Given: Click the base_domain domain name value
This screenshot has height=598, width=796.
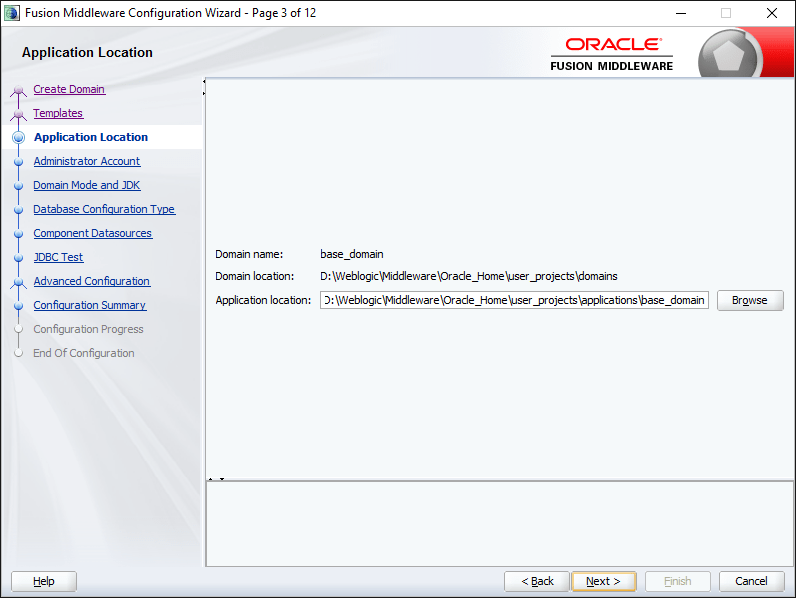Looking at the screenshot, I should click(x=352, y=254).
